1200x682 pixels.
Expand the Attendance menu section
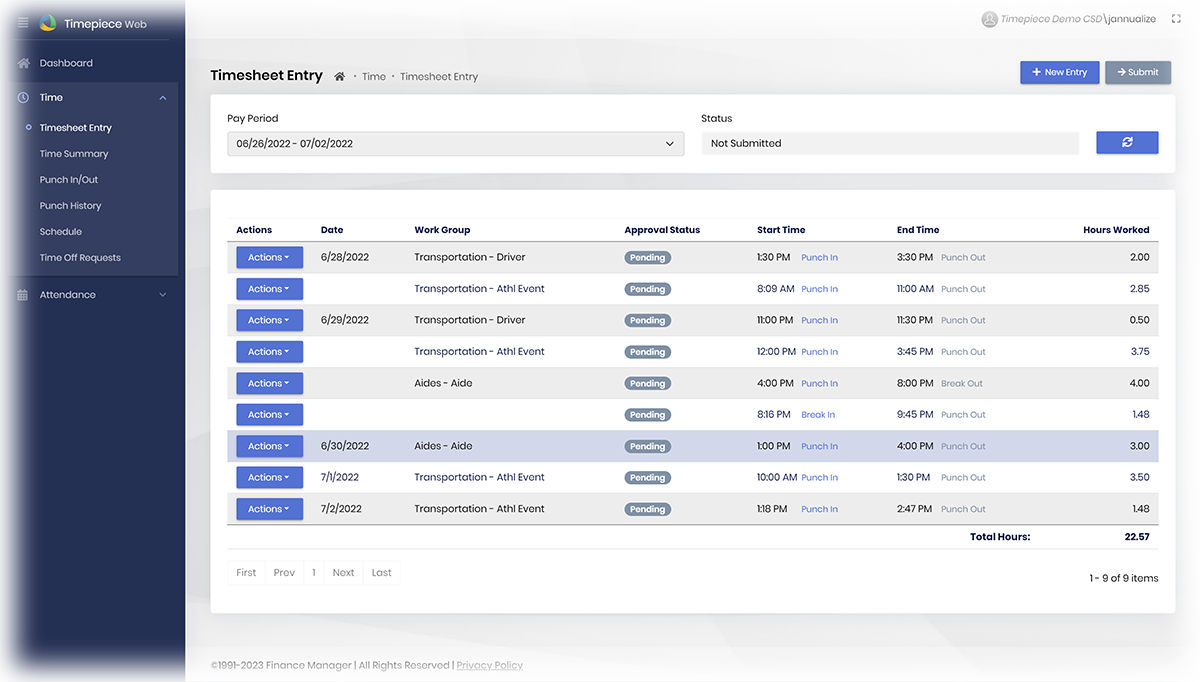(x=163, y=295)
